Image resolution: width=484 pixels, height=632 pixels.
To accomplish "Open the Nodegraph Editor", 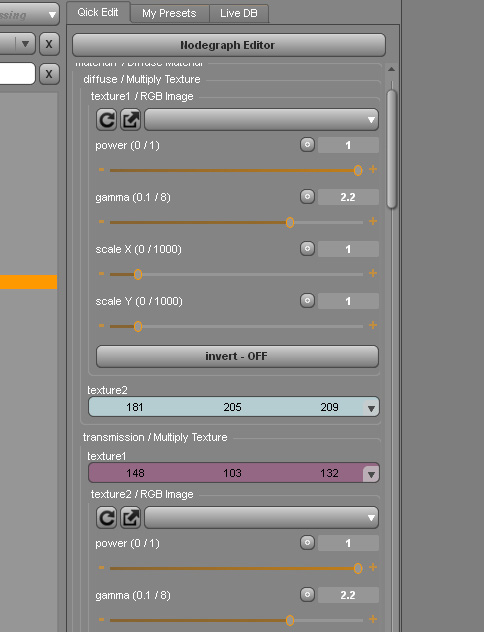I will tap(228, 45).
